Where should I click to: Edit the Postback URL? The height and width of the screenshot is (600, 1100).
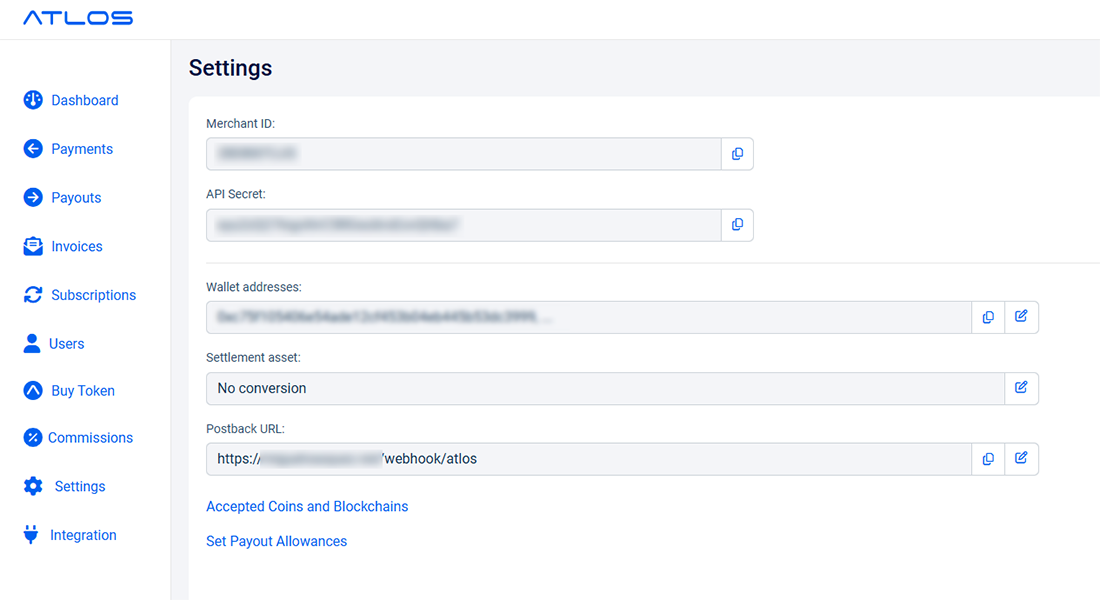coord(1021,459)
